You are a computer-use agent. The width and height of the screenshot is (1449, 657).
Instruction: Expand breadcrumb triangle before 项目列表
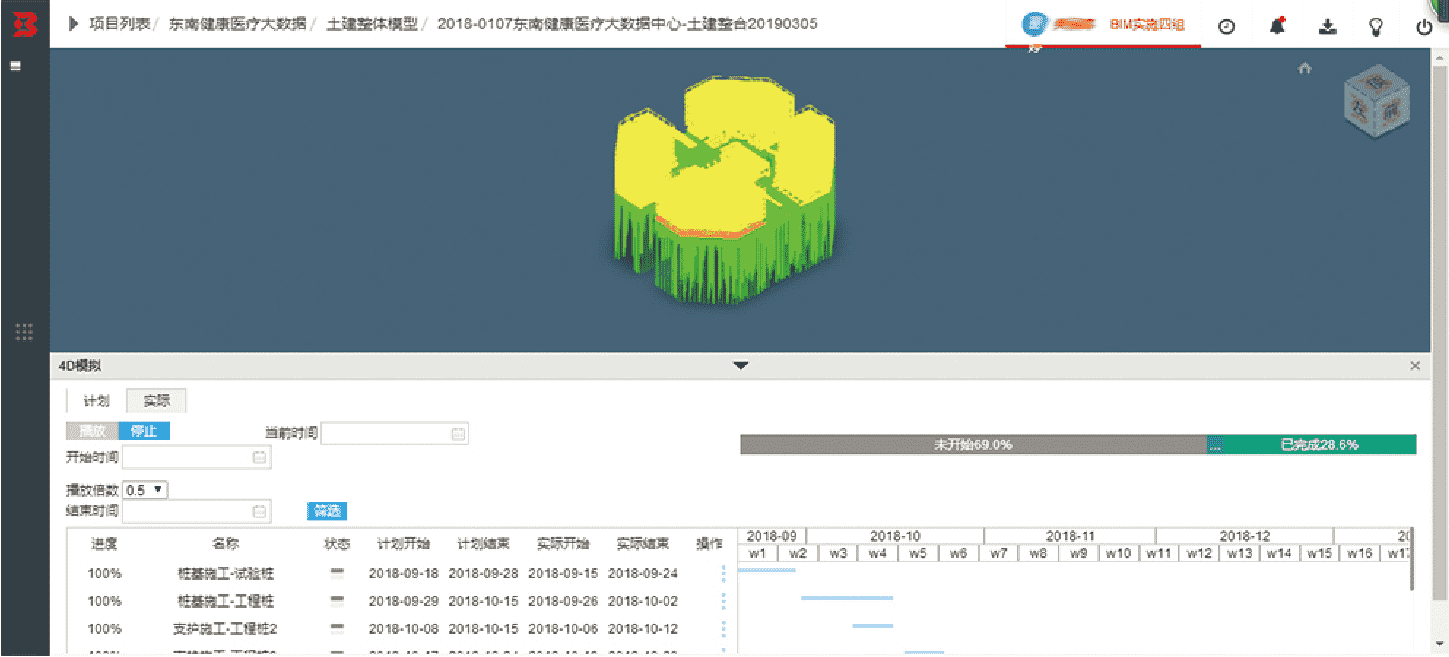[73, 24]
